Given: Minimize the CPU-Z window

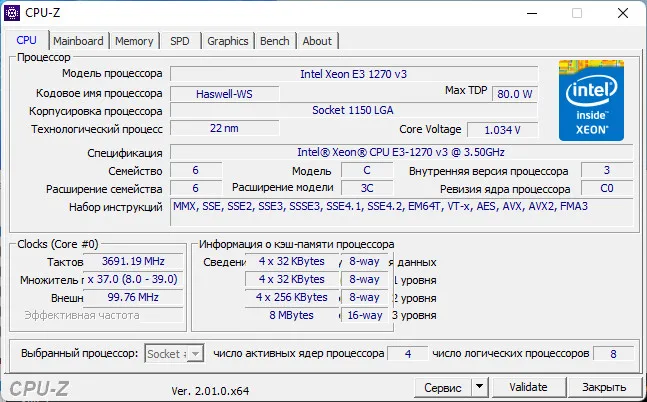Looking at the screenshot, I should (532, 13).
